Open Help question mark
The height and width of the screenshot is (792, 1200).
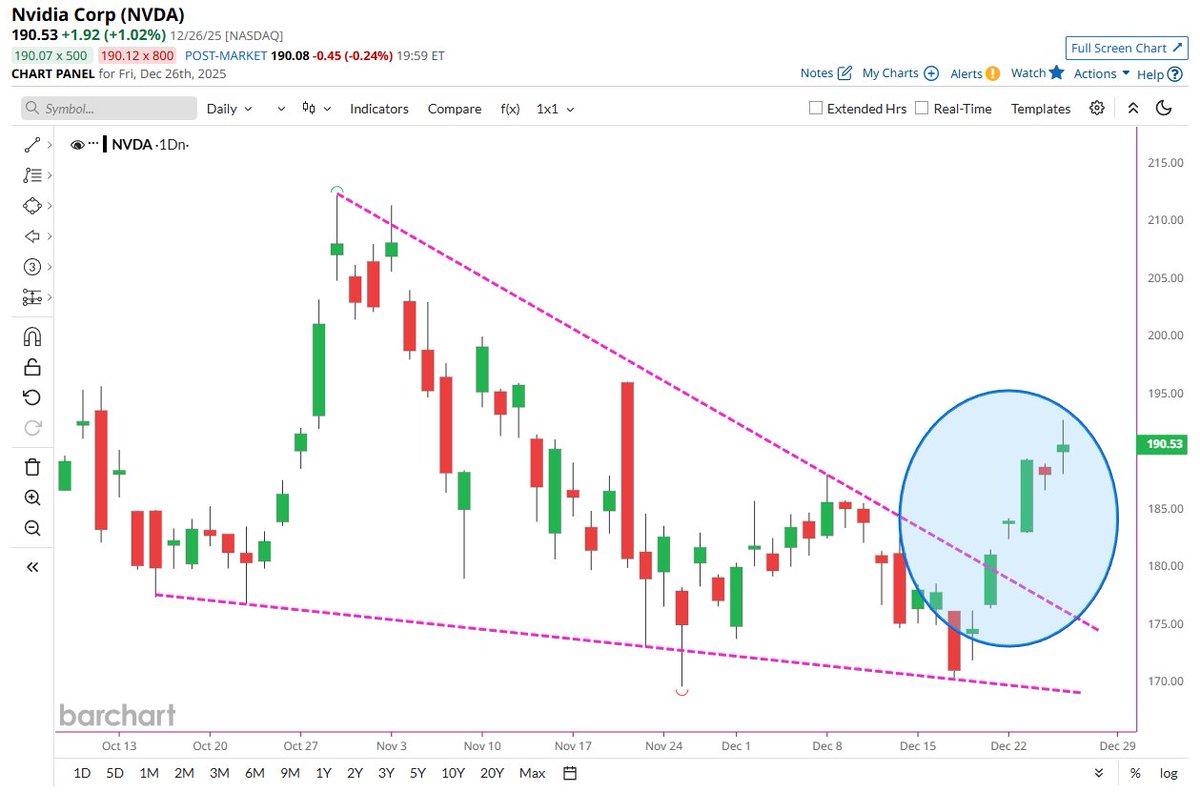pyautogui.click(x=1158, y=73)
